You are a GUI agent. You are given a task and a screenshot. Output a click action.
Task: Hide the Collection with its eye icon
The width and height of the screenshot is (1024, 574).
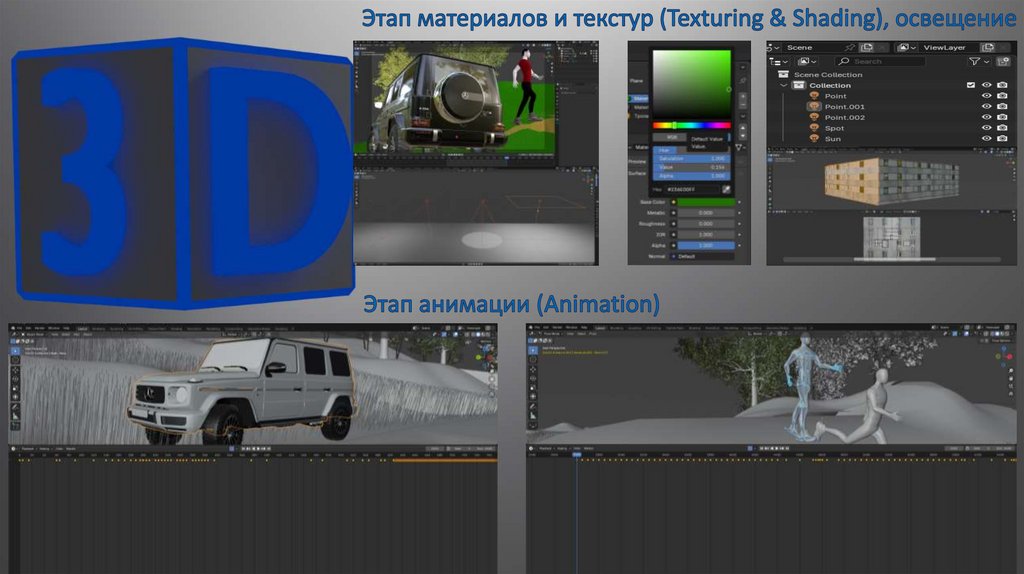987,85
